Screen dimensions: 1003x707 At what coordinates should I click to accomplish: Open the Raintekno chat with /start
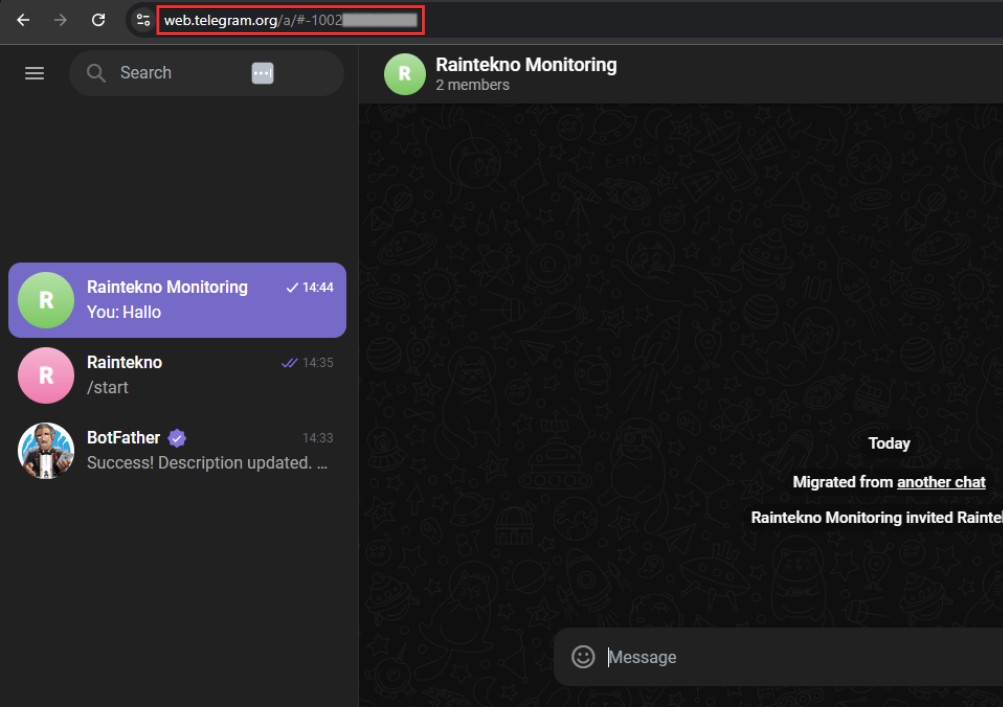coord(200,375)
